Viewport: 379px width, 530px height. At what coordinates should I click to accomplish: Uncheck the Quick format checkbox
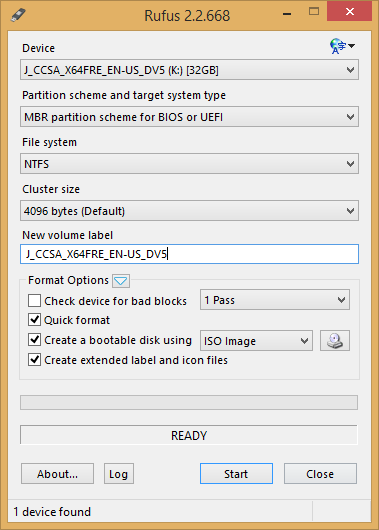34,319
